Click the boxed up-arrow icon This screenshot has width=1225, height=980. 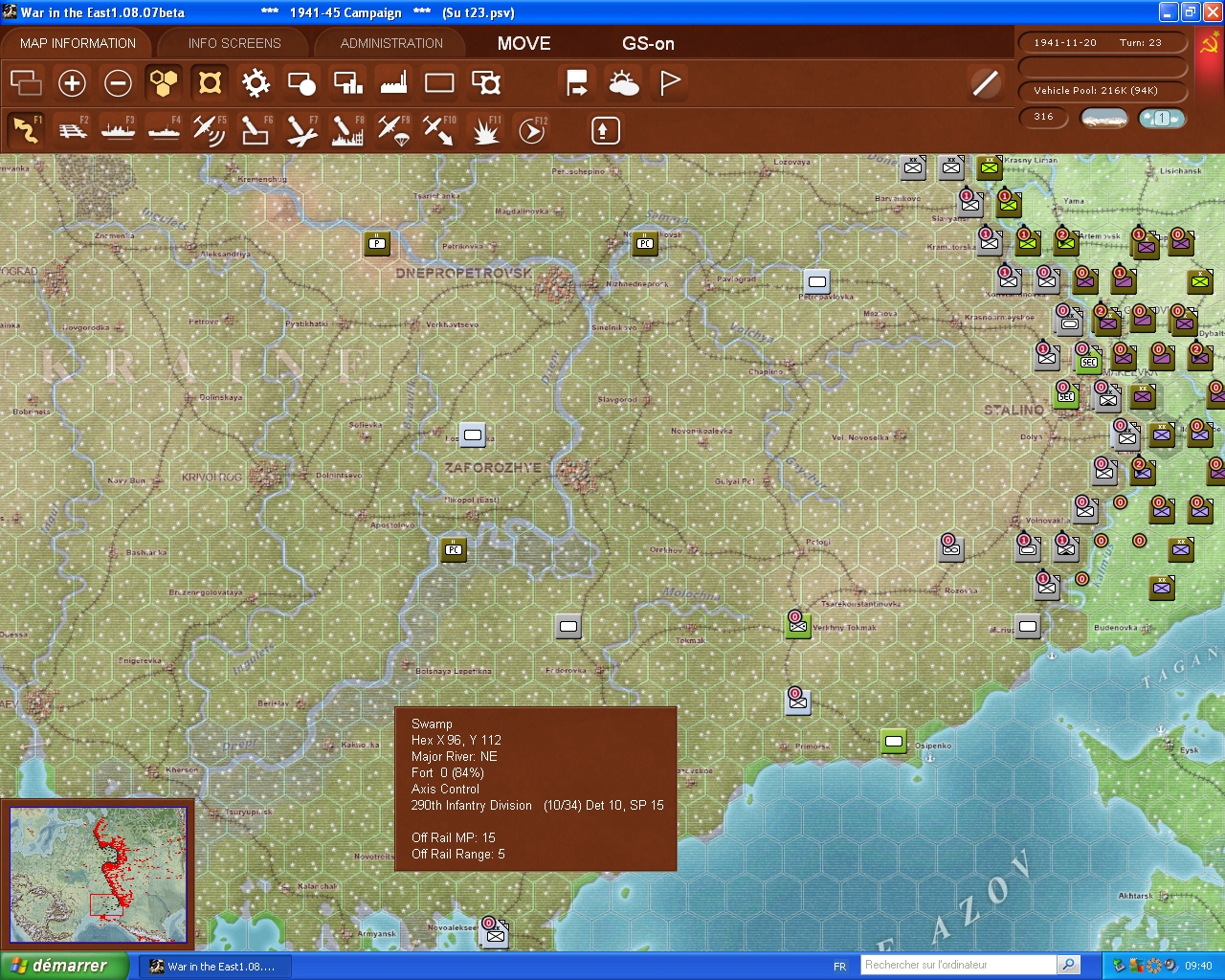pos(605,130)
